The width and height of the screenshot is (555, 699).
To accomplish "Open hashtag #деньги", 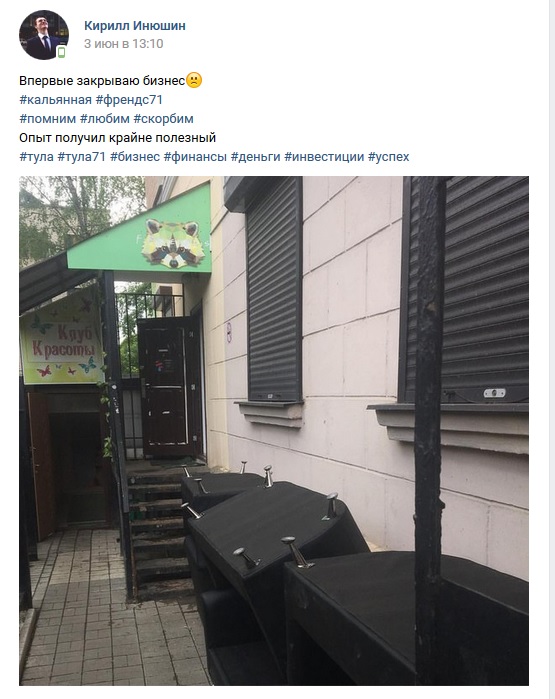I will coord(255,157).
